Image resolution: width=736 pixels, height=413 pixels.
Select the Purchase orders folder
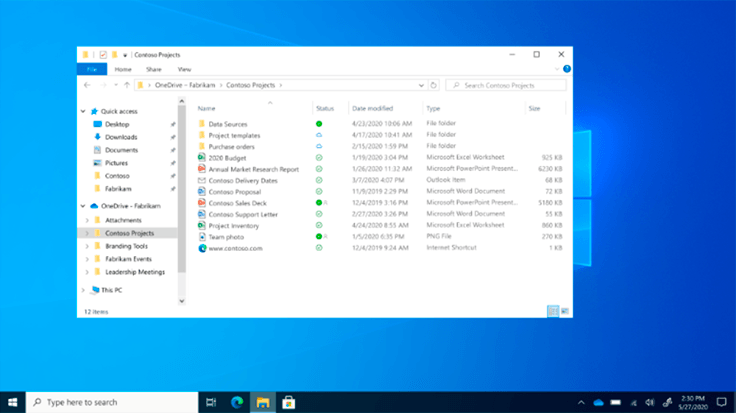[231, 147]
